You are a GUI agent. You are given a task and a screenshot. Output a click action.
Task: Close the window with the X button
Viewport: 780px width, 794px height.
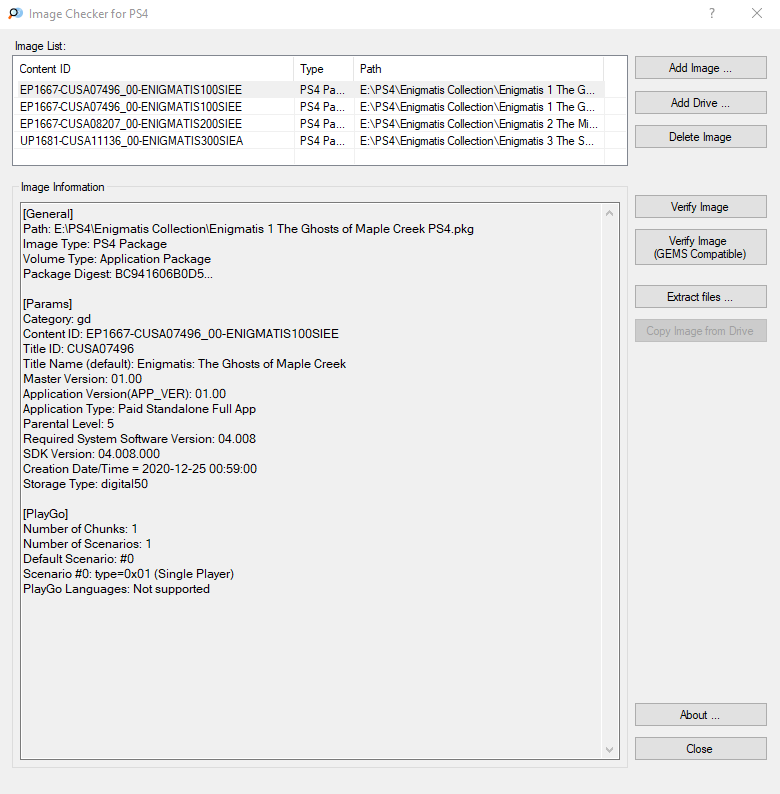[757, 13]
